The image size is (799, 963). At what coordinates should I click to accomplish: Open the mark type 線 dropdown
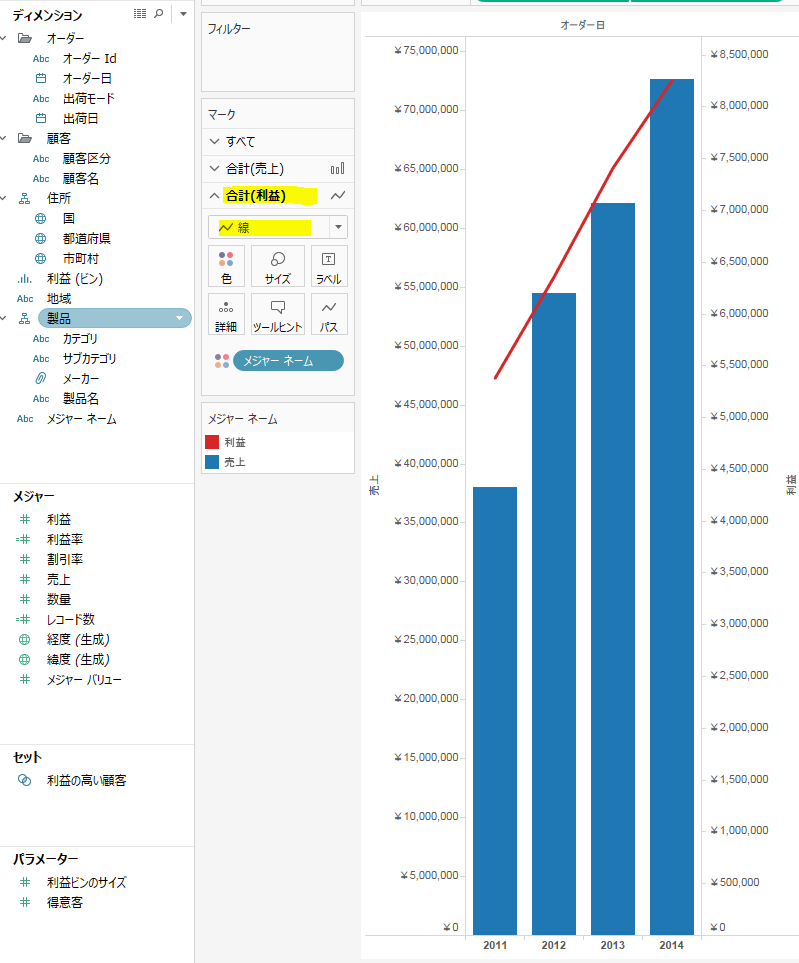[338, 227]
